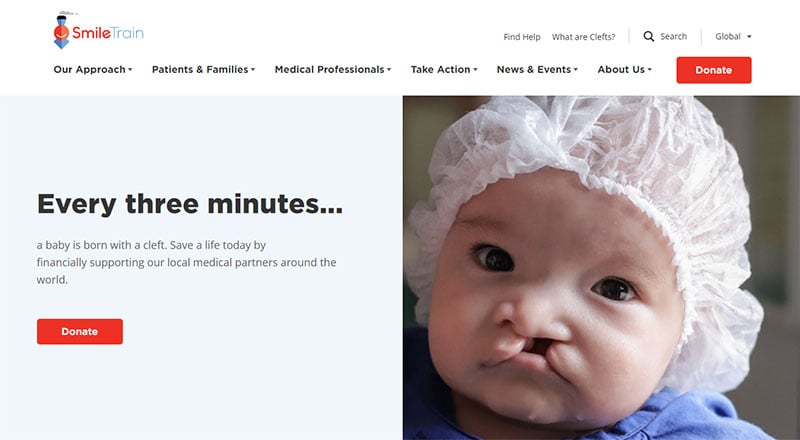The width and height of the screenshot is (800, 440).
Task: Follow the Find Help link
Action: 521,37
